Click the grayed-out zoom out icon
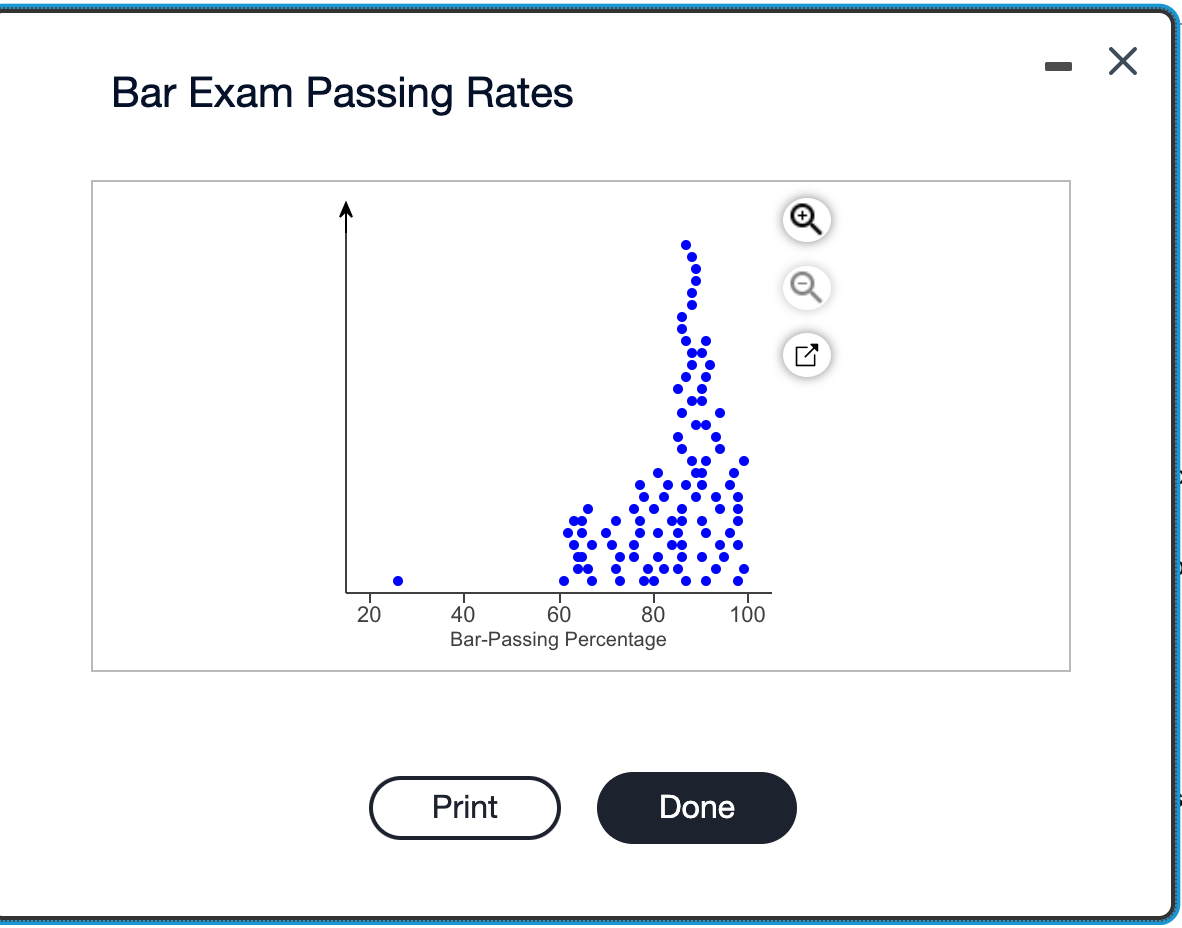This screenshot has width=1182, height=928. coord(806,288)
